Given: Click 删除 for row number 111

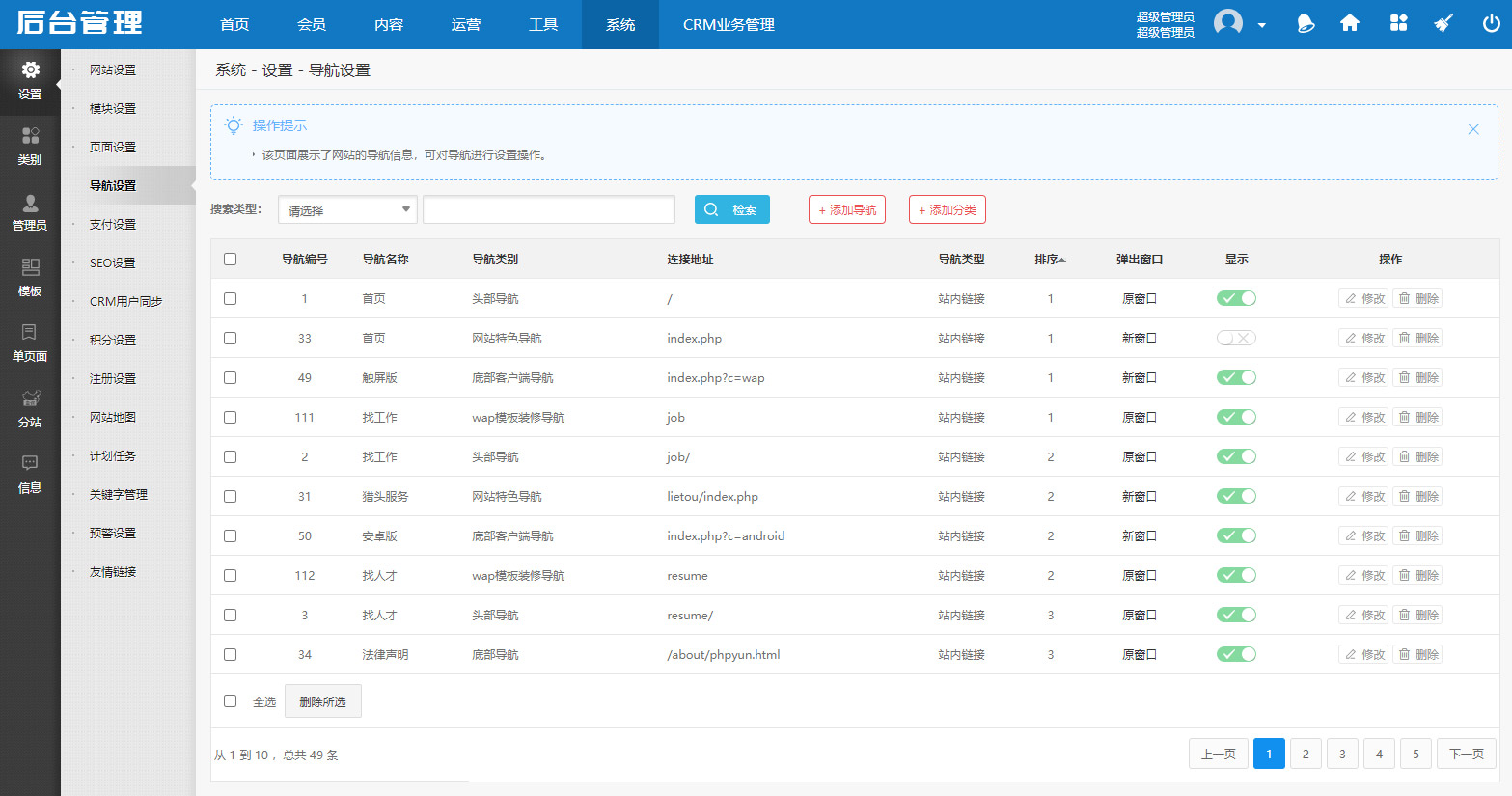Looking at the screenshot, I should [x=1417, y=418].
